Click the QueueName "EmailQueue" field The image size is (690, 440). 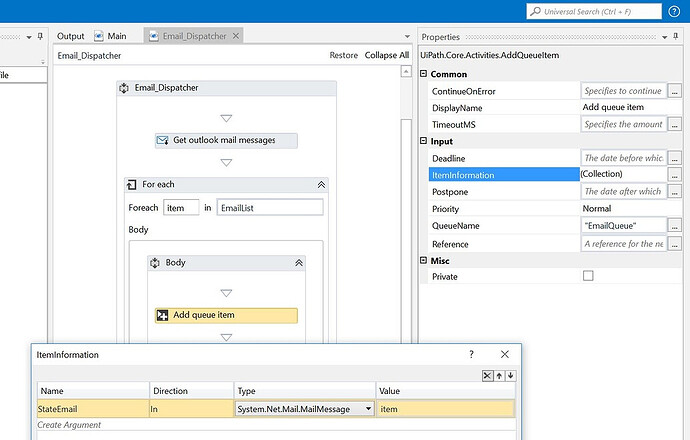[x=623, y=225]
